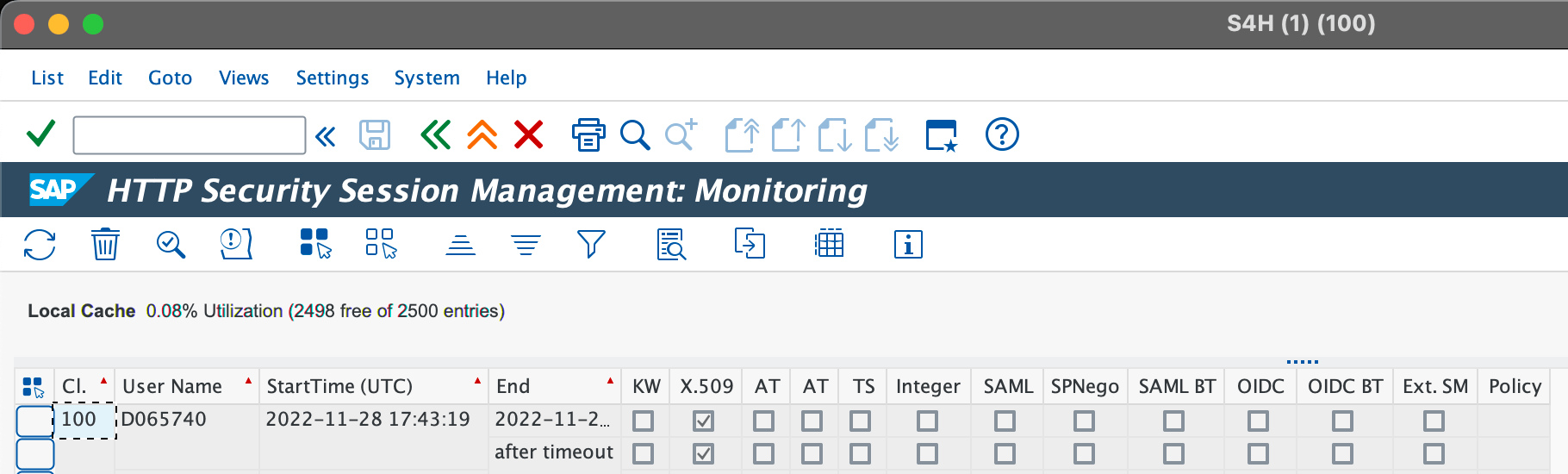Screen dimensions: 1568x474
Task: Click the End column header
Action: coord(556,386)
